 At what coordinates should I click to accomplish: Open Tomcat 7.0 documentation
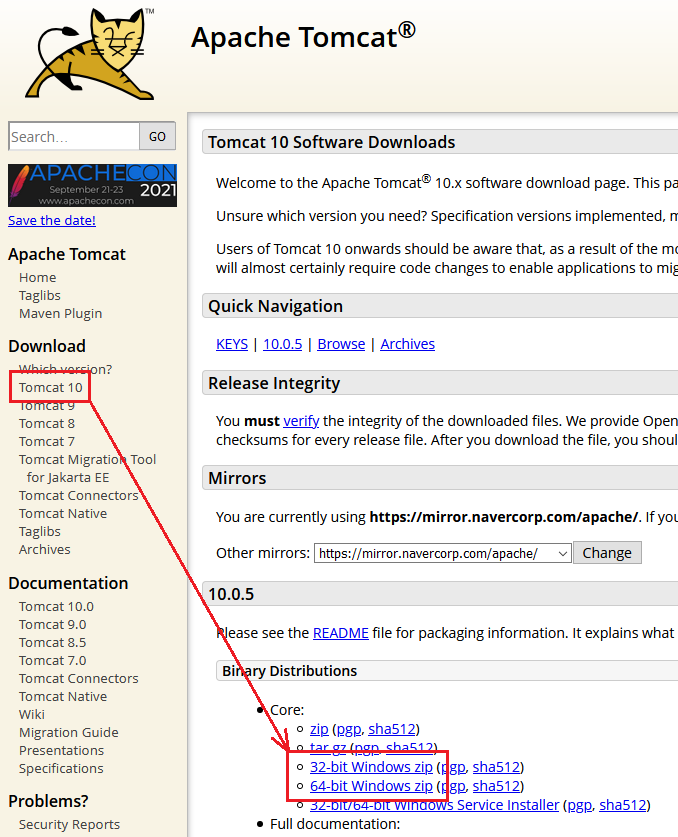[52, 660]
